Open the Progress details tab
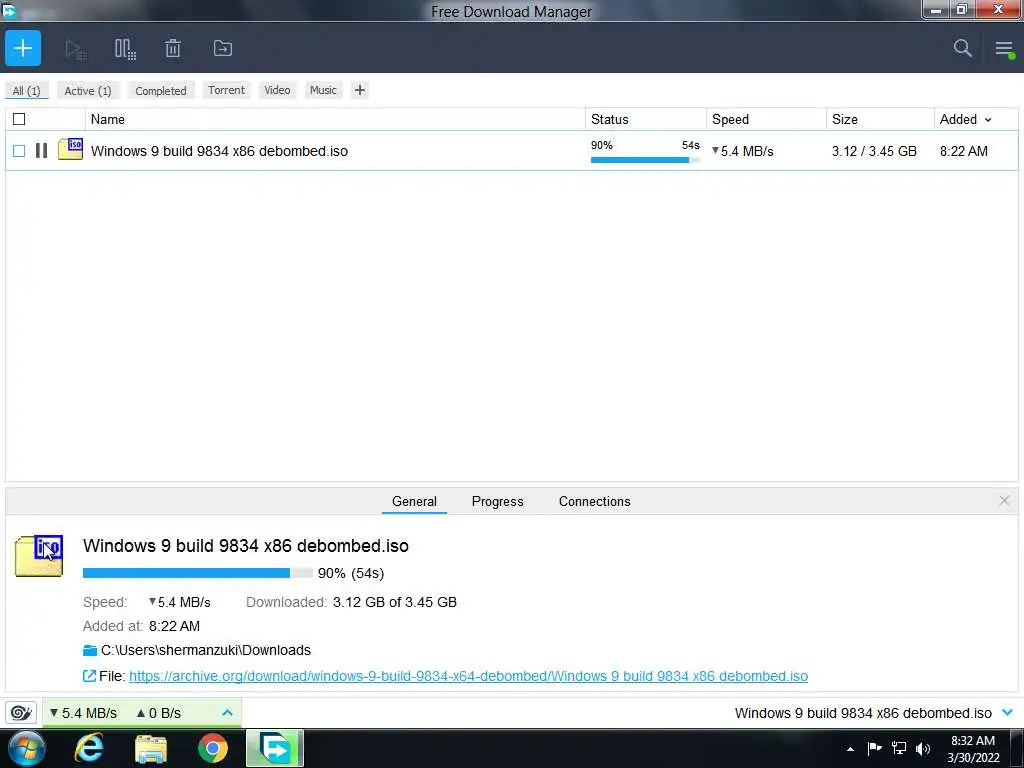The image size is (1024, 768). click(x=498, y=502)
